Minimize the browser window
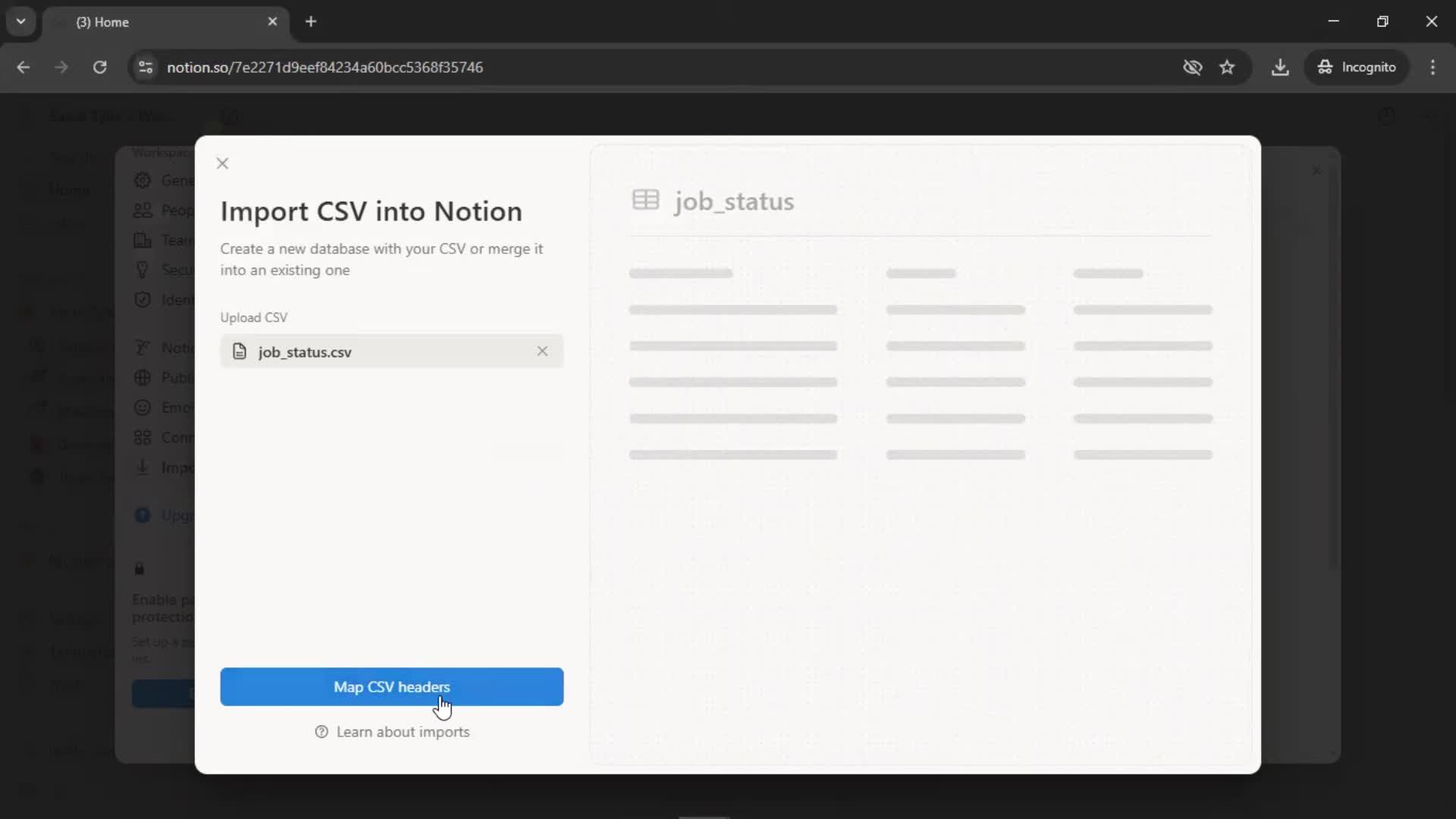This screenshot has height=819, width=1456. click(x=1333, y=21)
